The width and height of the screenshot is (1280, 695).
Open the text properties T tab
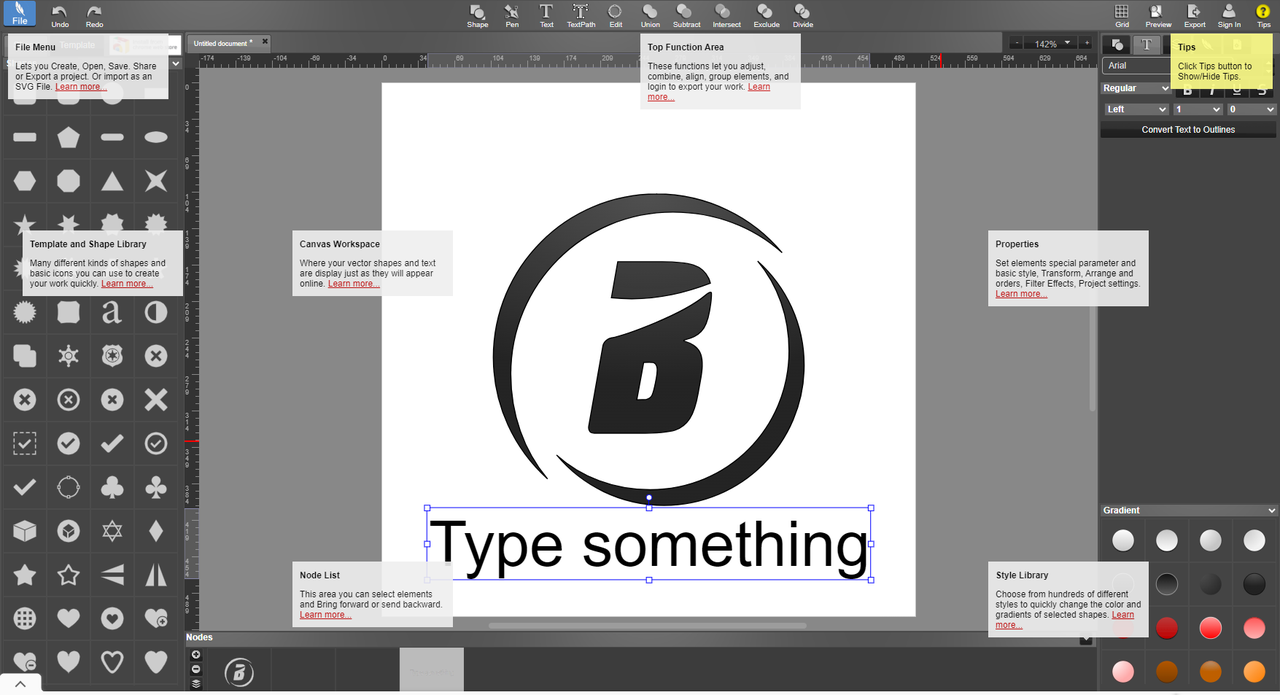pos(1147,45)
